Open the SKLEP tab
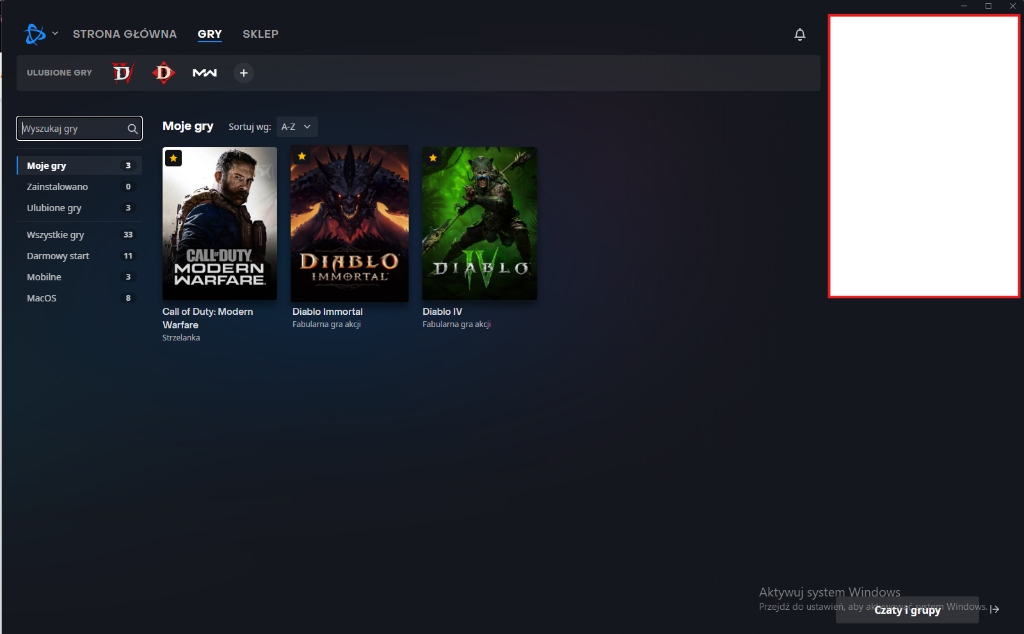 coord(261,34)
